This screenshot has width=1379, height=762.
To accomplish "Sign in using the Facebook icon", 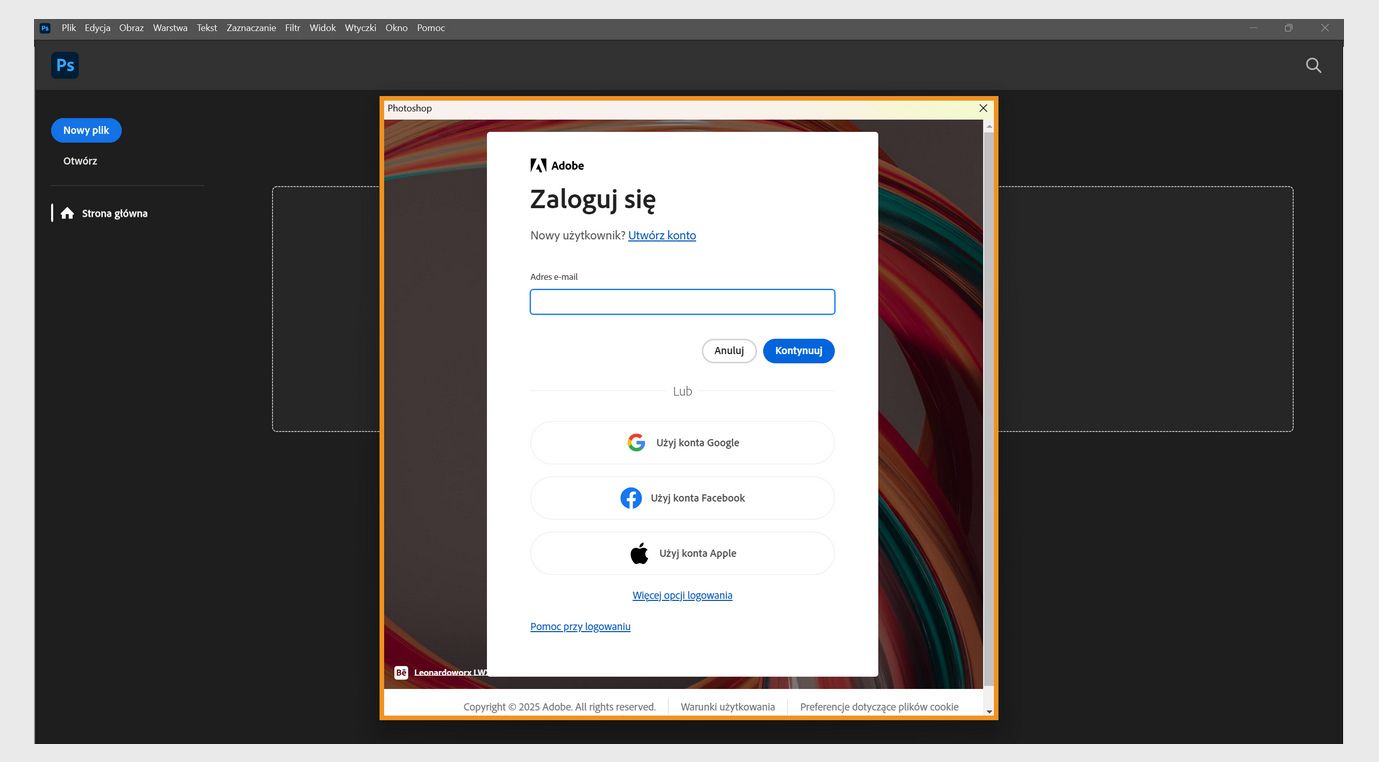I will 631,497.
